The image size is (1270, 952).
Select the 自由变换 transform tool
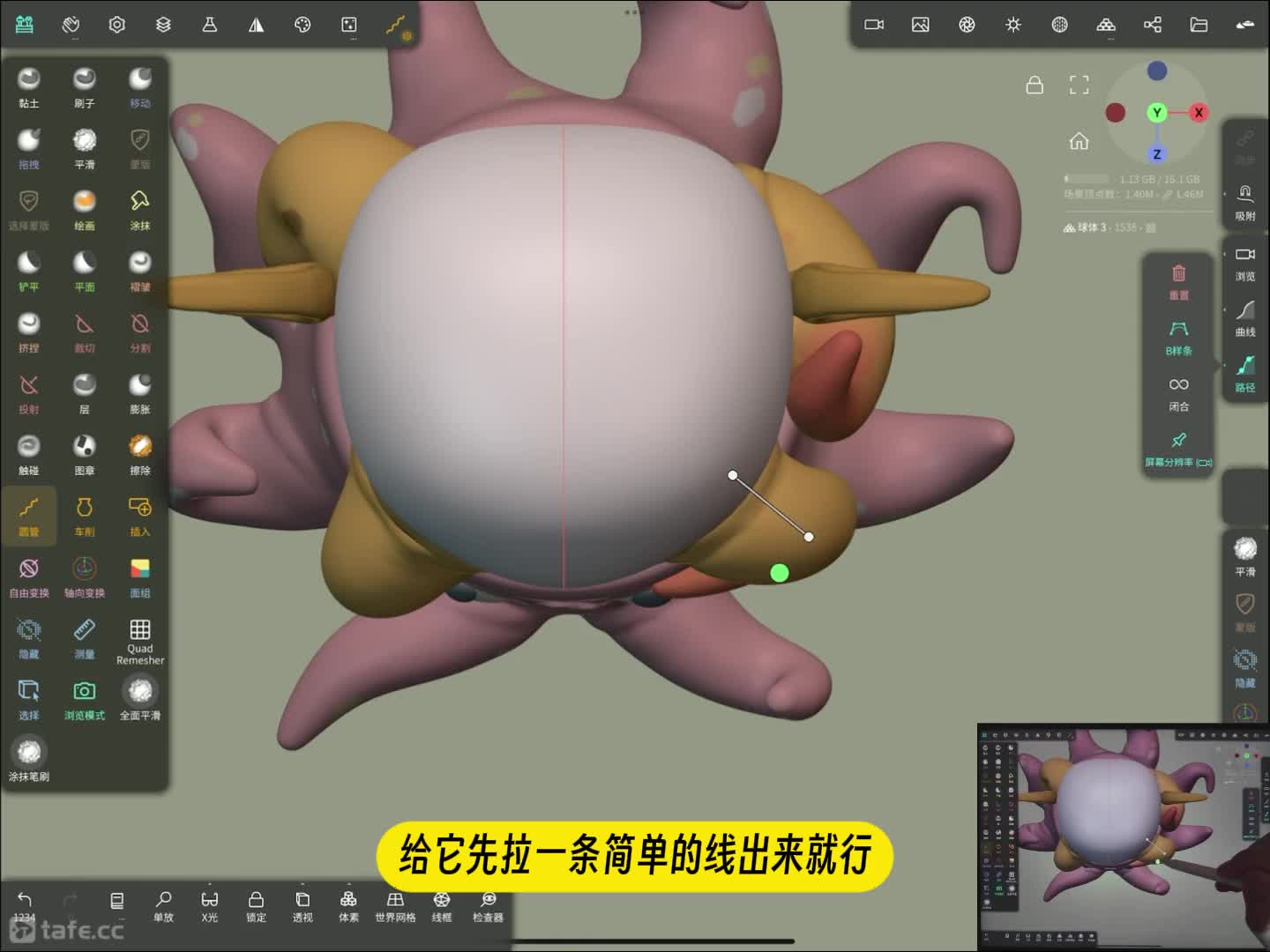29,576
